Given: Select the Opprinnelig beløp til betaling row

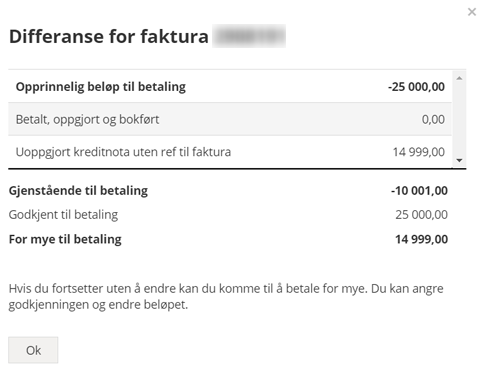Looking at the screenshot, I should [230, 87].
